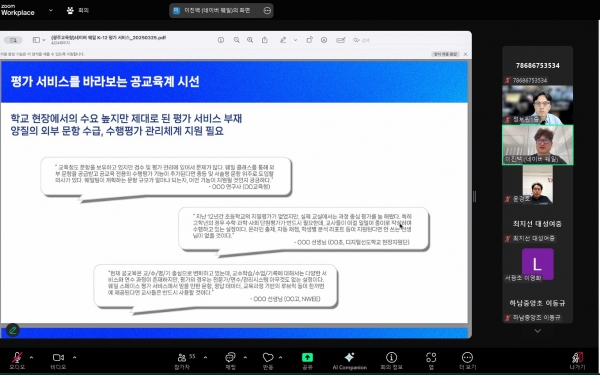Viewport: 600px width, 375px height.
Task: Expand chat options caret
Action: point(245,357)
